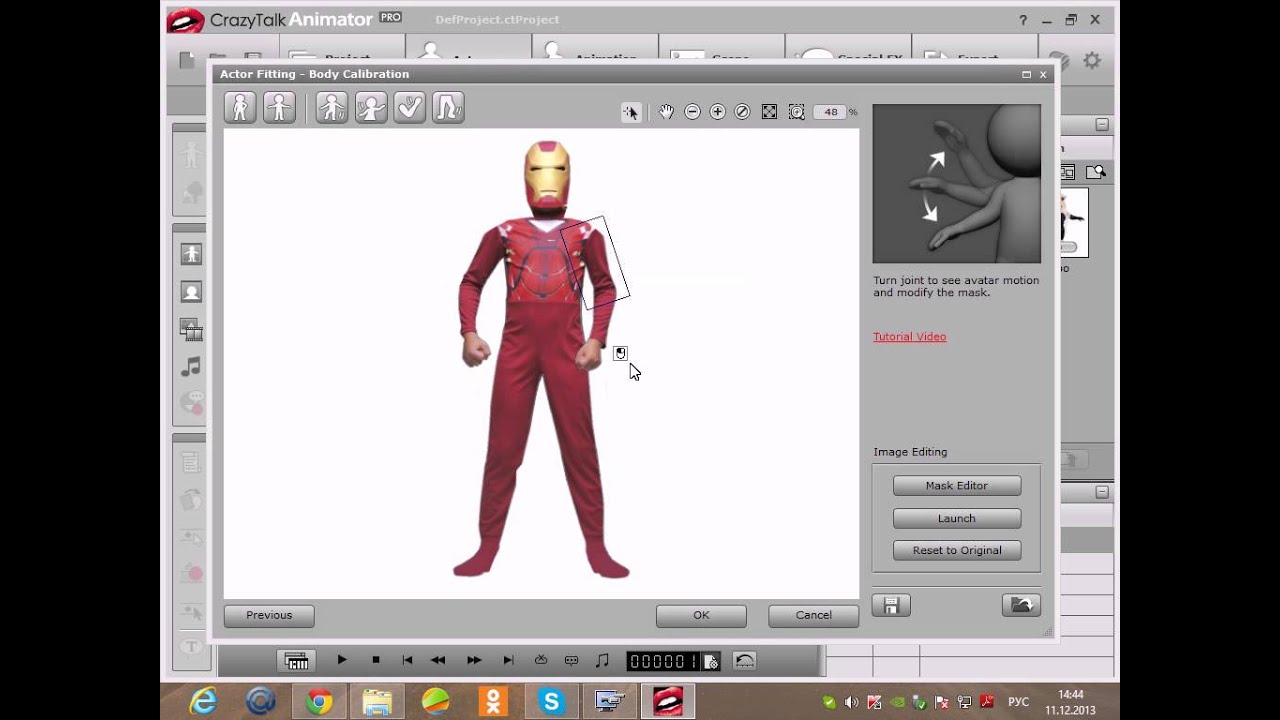Click the music note icon in left sidebar
The image size is (1280, 720).
coord(191,367)
